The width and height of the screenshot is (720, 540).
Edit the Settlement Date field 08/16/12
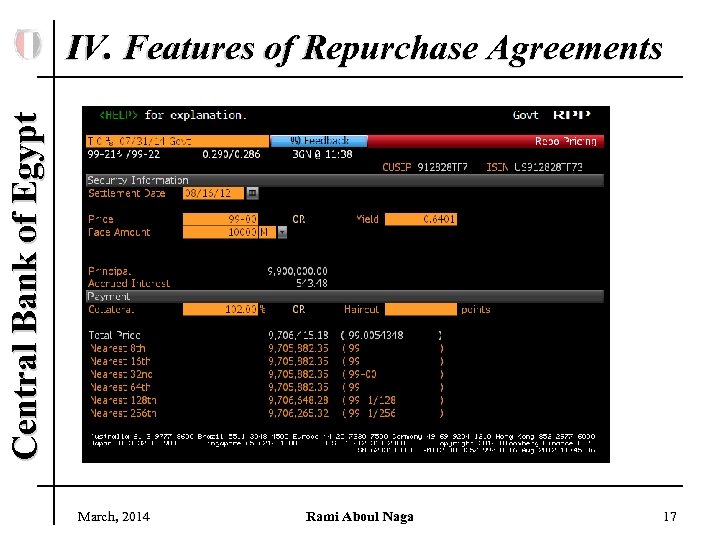[x=213, y=193]
